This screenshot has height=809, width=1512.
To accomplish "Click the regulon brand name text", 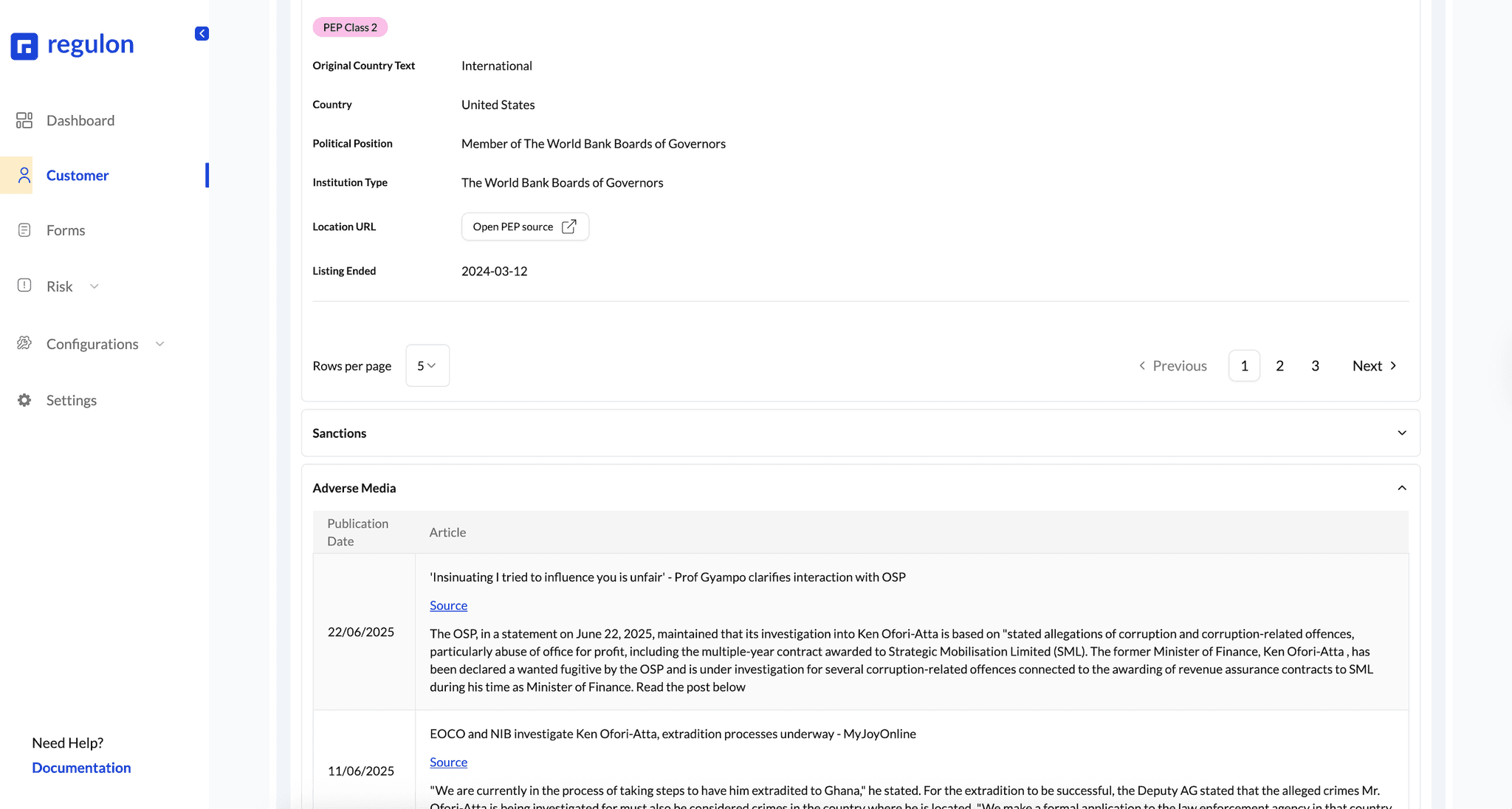I will (x=90, y=44).
